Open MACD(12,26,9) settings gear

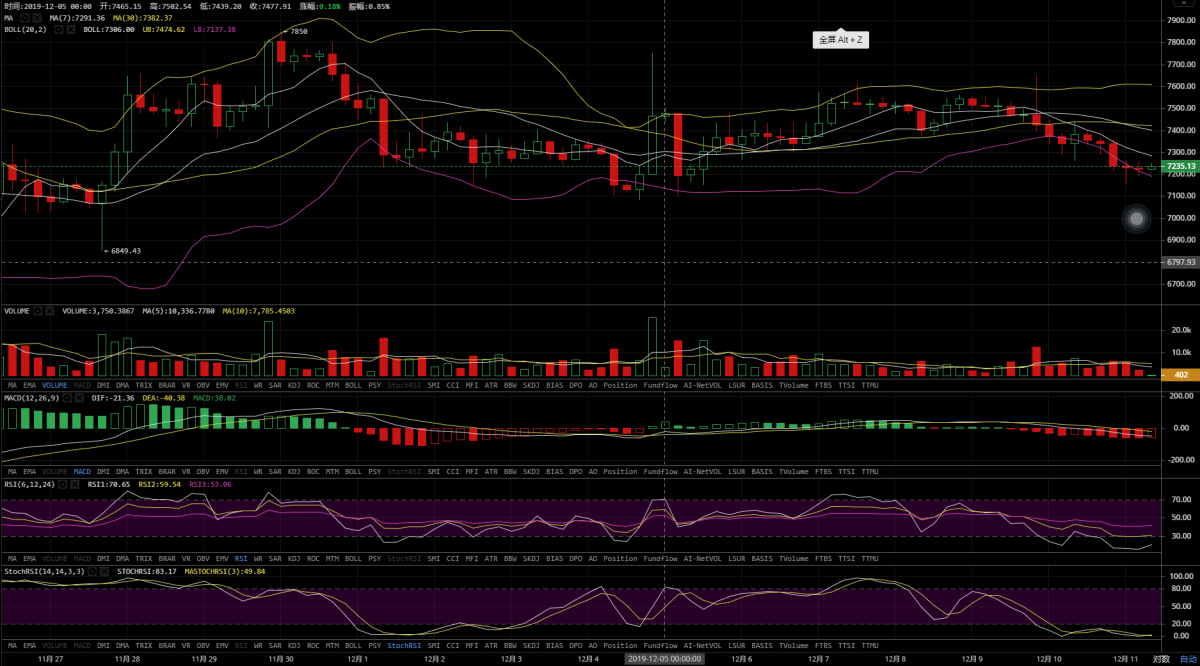click(69, 398)
